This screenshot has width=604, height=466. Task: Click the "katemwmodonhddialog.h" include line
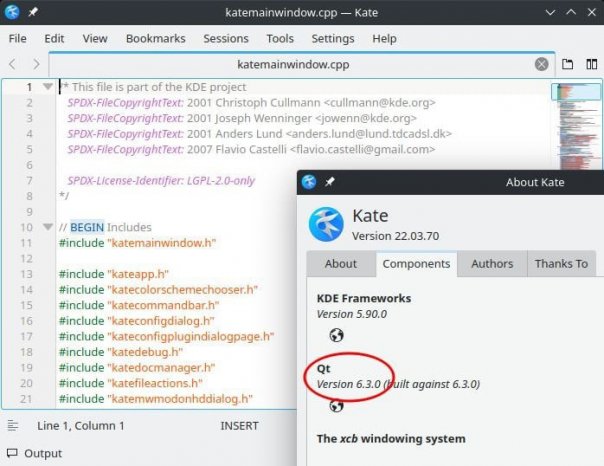tap(156, 399)
